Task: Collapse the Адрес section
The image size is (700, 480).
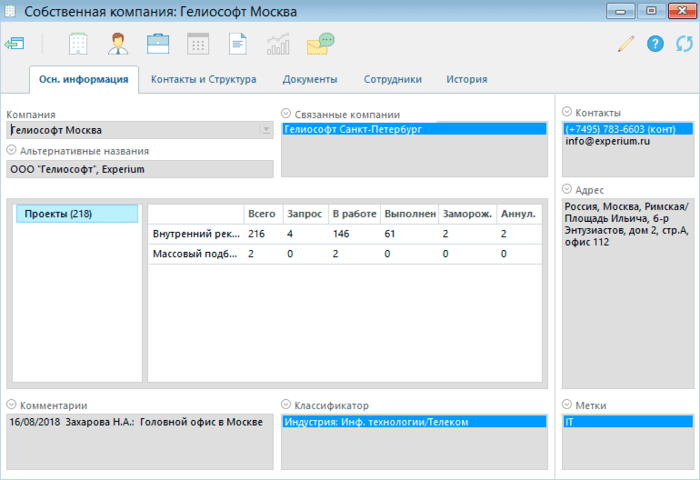Action: click(x=567, y=189)
